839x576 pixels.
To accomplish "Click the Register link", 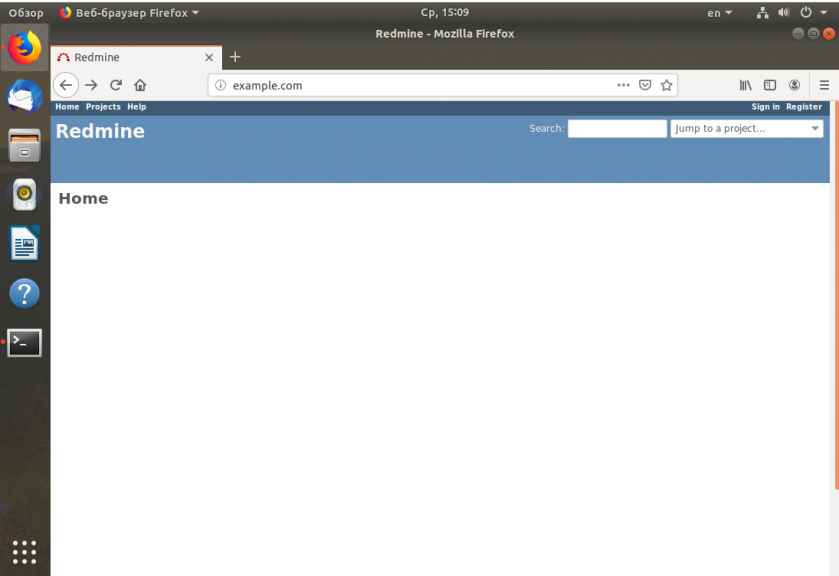I will click(x=804, y=107).
